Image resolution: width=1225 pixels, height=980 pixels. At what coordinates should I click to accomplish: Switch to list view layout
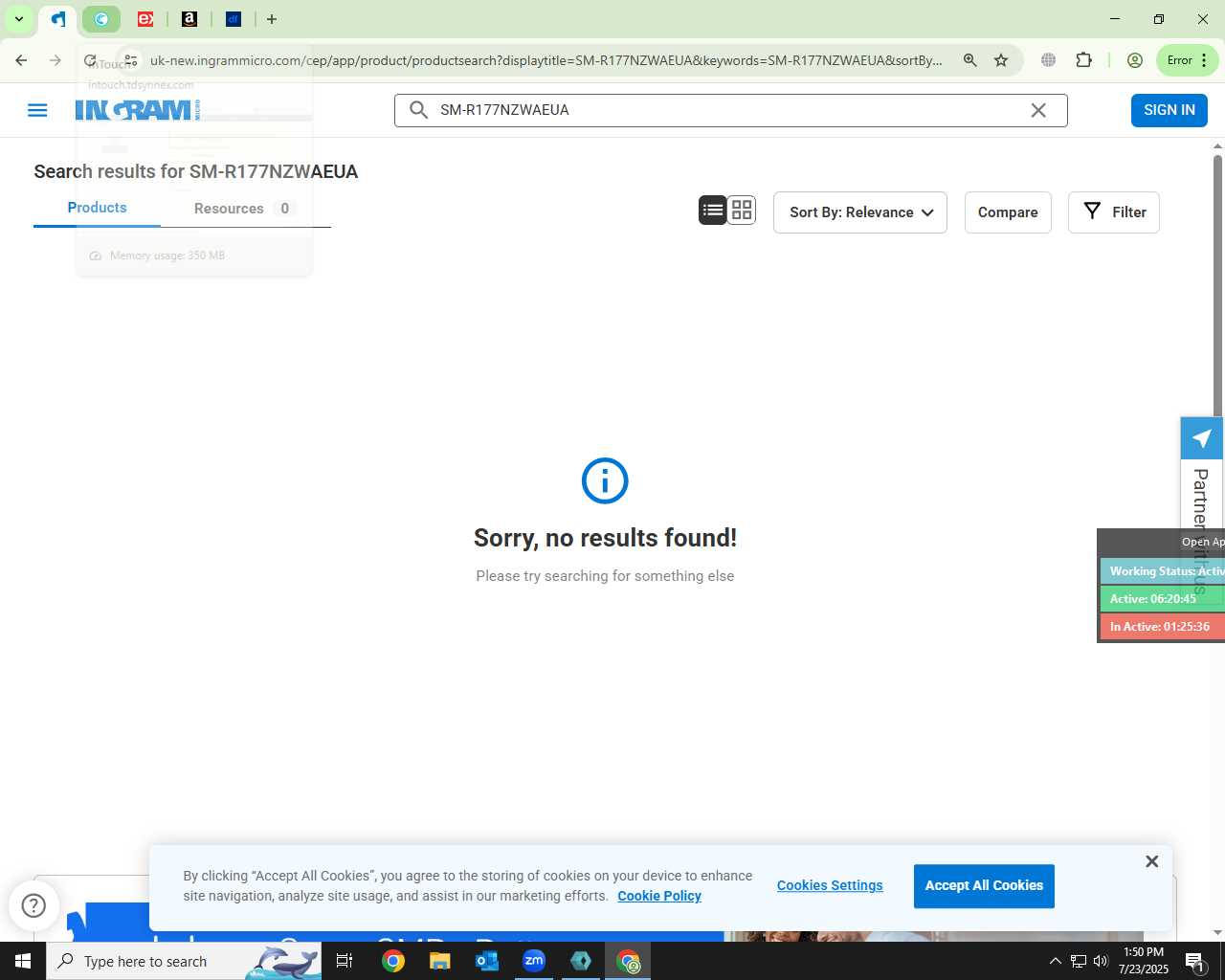click(x=713, y=211)
